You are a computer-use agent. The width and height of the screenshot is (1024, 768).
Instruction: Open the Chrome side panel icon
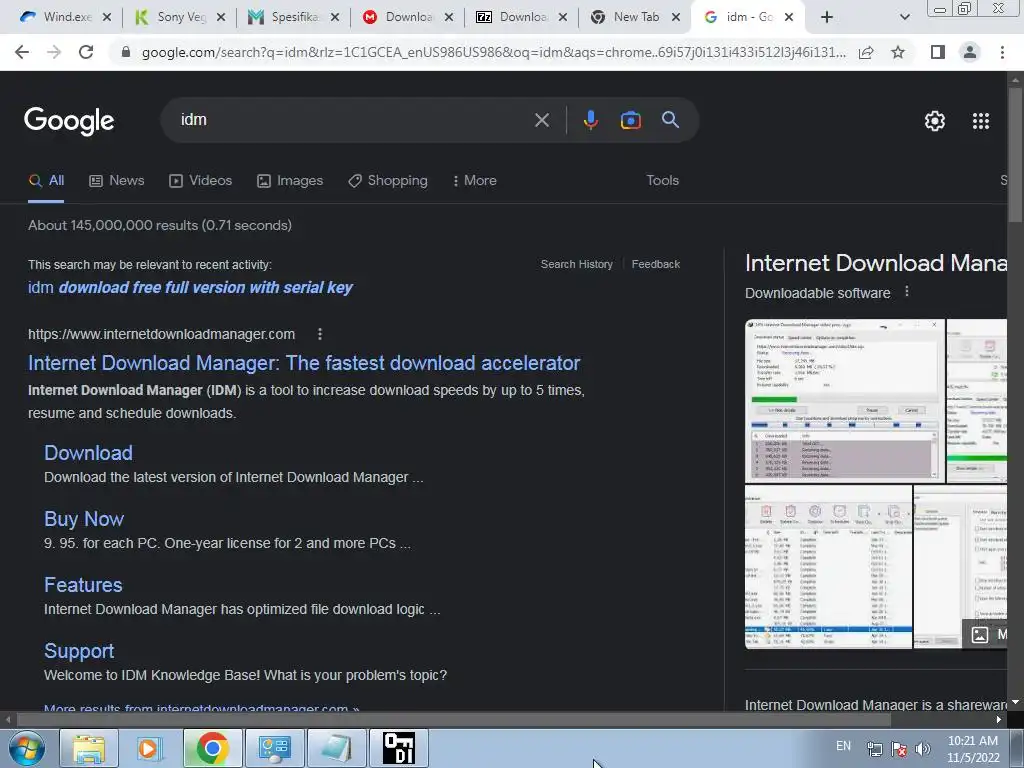pos(938,52)
